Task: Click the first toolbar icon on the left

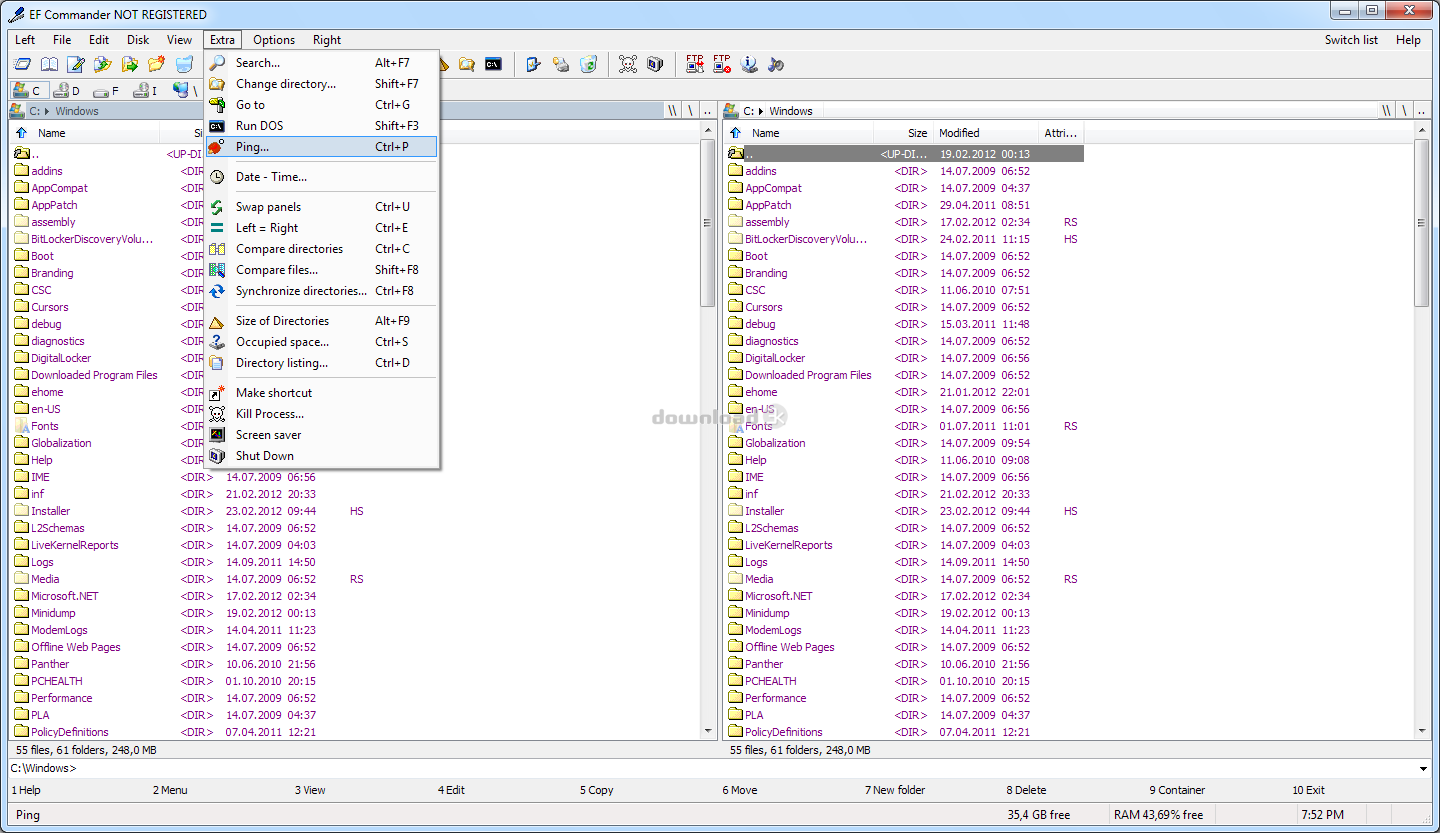Action: [21, 65]
